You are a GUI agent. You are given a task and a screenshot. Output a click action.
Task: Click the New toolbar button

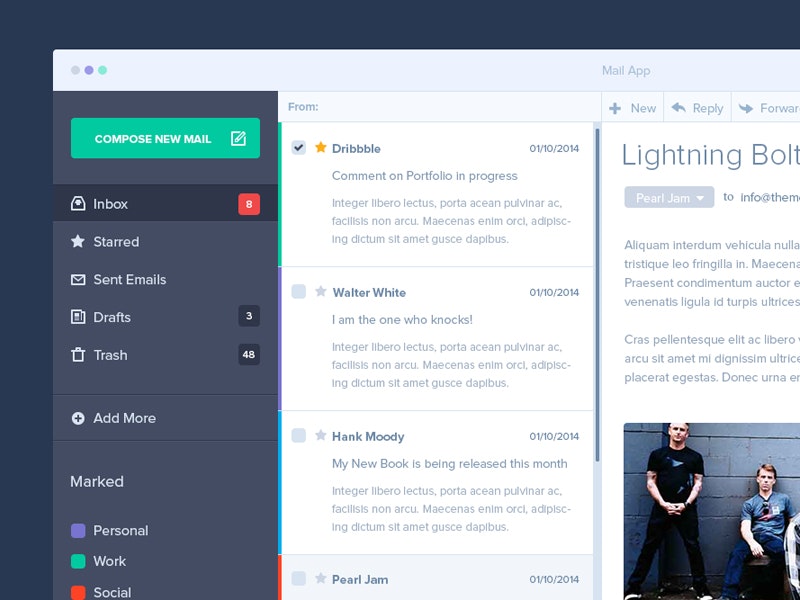click(x=633, y=108)
